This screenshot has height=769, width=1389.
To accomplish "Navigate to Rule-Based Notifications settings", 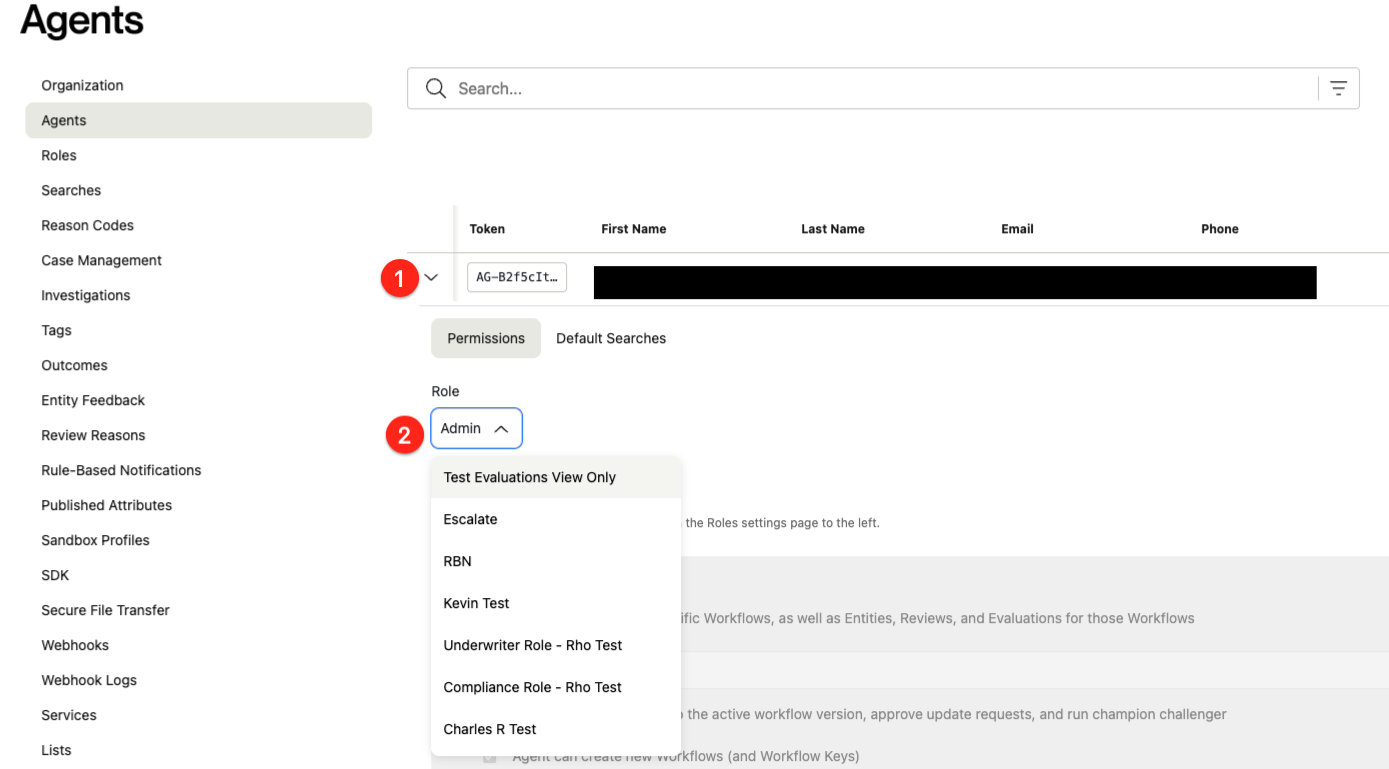I will click(x=121, y=470).
